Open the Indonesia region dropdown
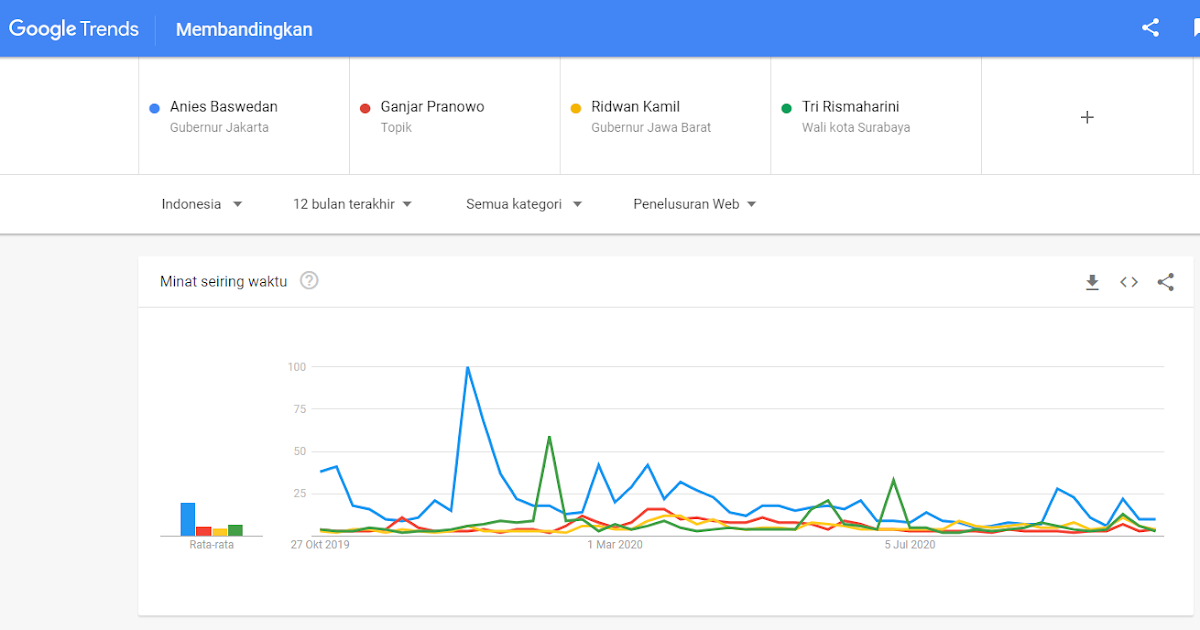Image resolution: width=1200 pixels, height=630 pixels. click(x=202, y=204)
